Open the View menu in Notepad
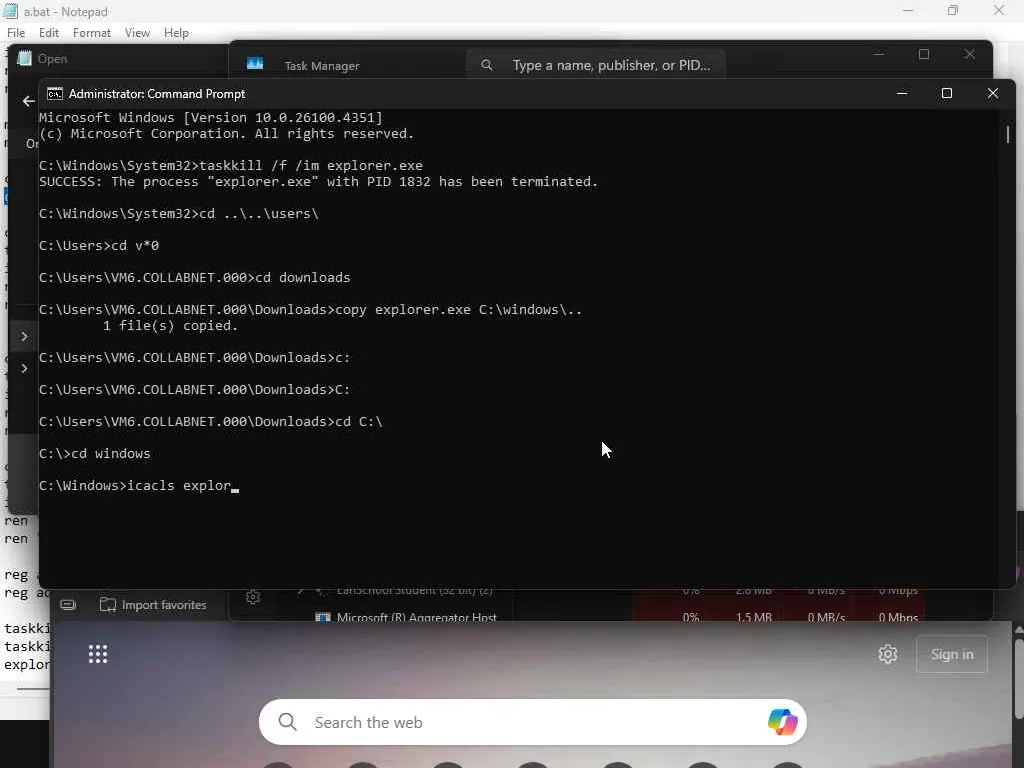Image resolution: width=1024 pixels, height=768 pixels. click(137, 33)
